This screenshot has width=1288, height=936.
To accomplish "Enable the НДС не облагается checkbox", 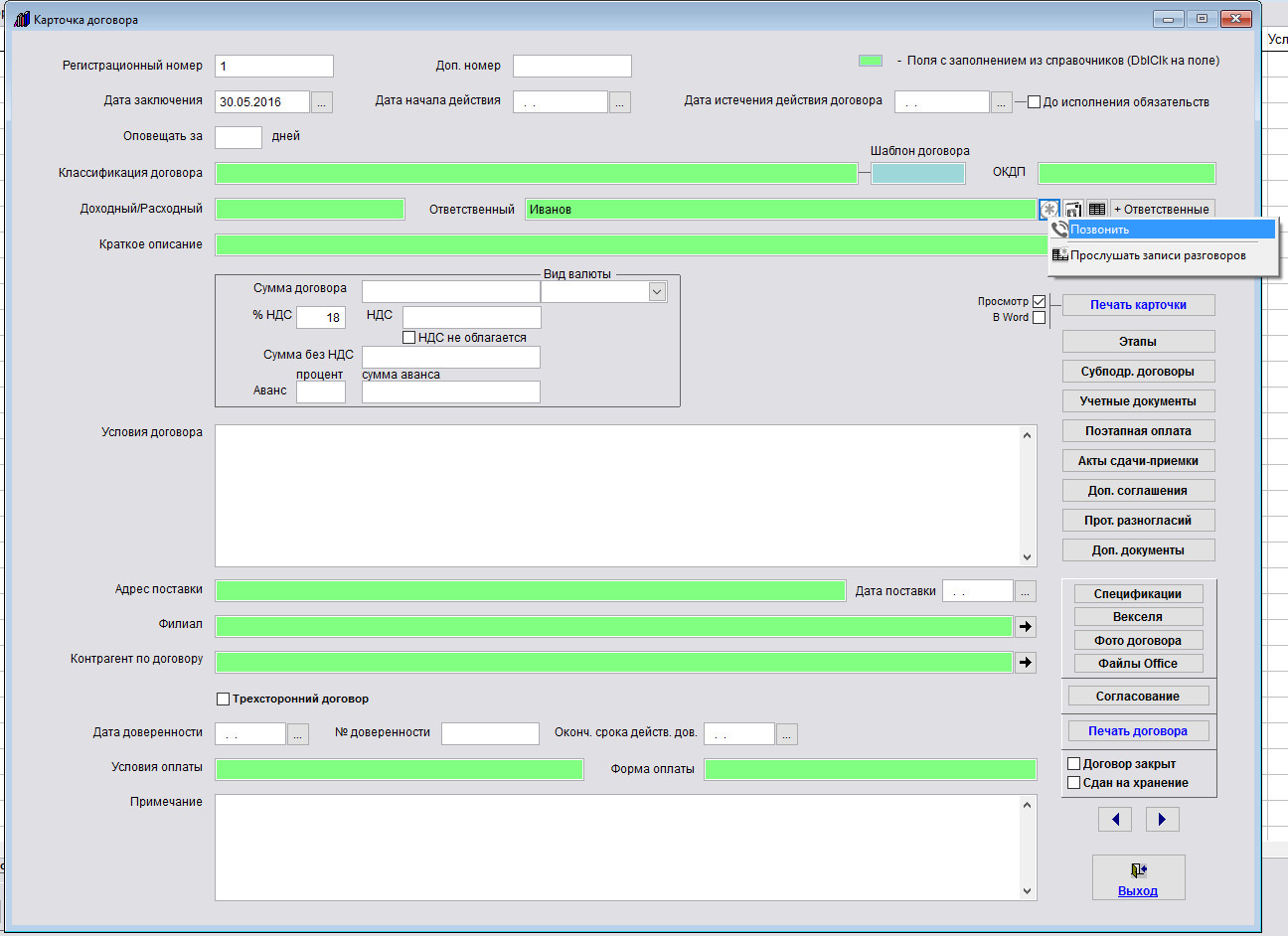I will point(408,338).
